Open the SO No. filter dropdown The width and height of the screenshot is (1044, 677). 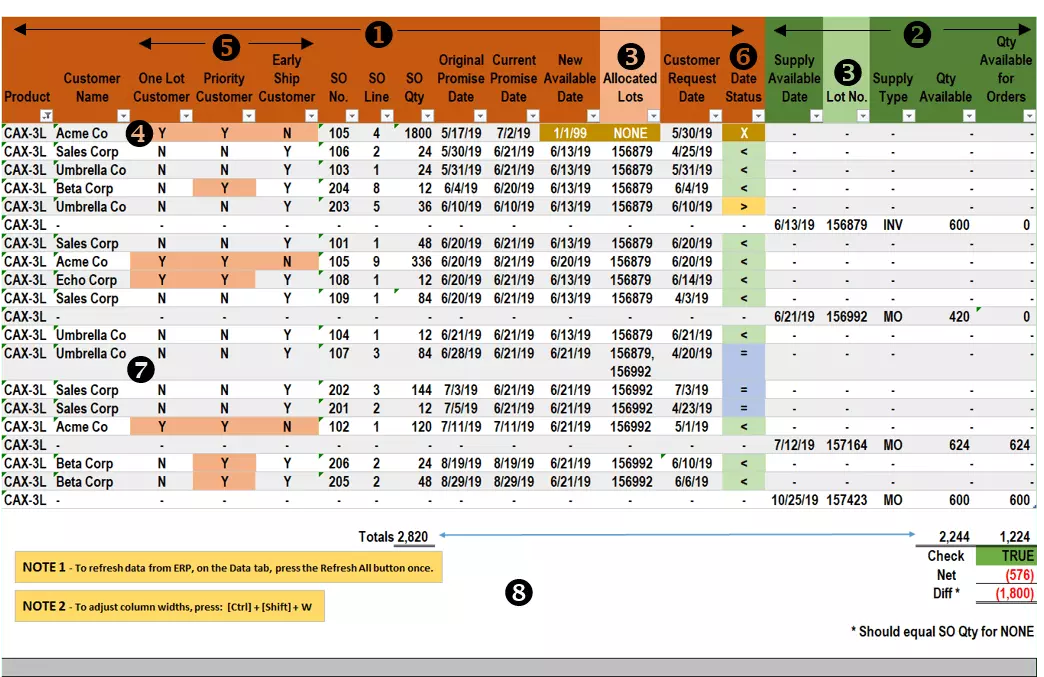(x=352, y=116)
